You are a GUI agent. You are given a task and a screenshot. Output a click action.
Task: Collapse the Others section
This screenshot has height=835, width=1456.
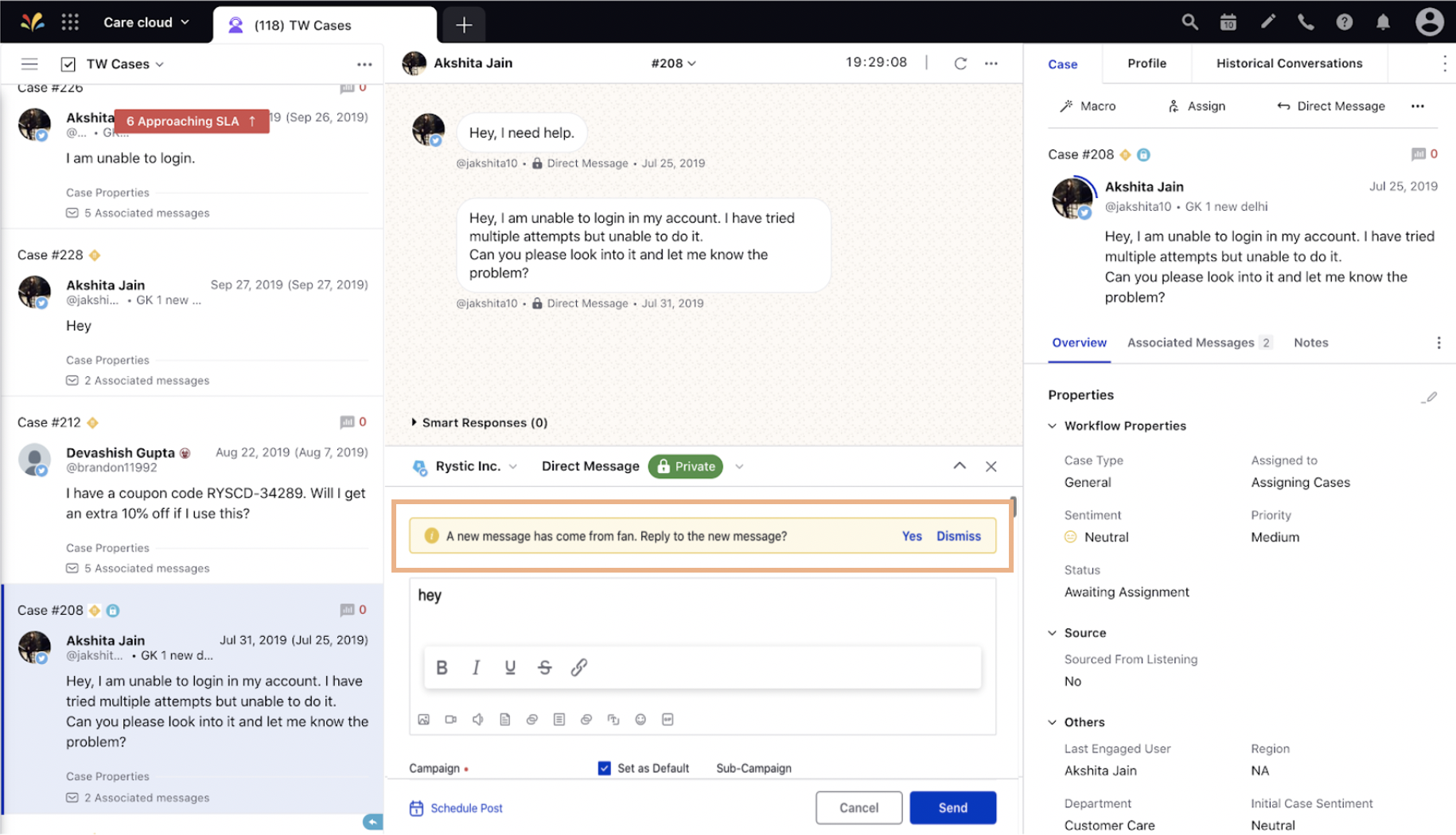(x=1053, y=722)
